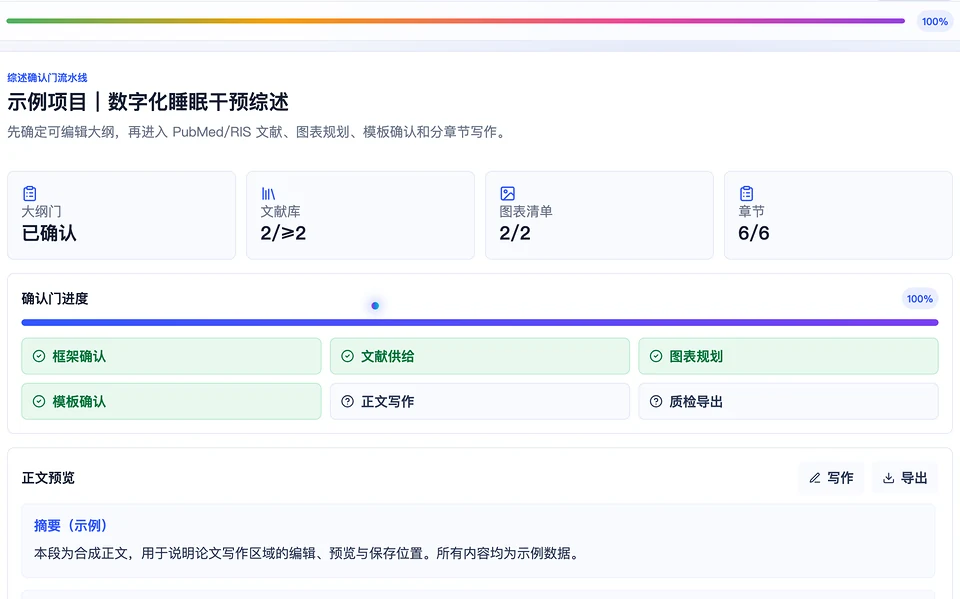This screenshot has height=599, width=960.
Task: Select the 图表清单 2/2 card
Action: point(599,216)
